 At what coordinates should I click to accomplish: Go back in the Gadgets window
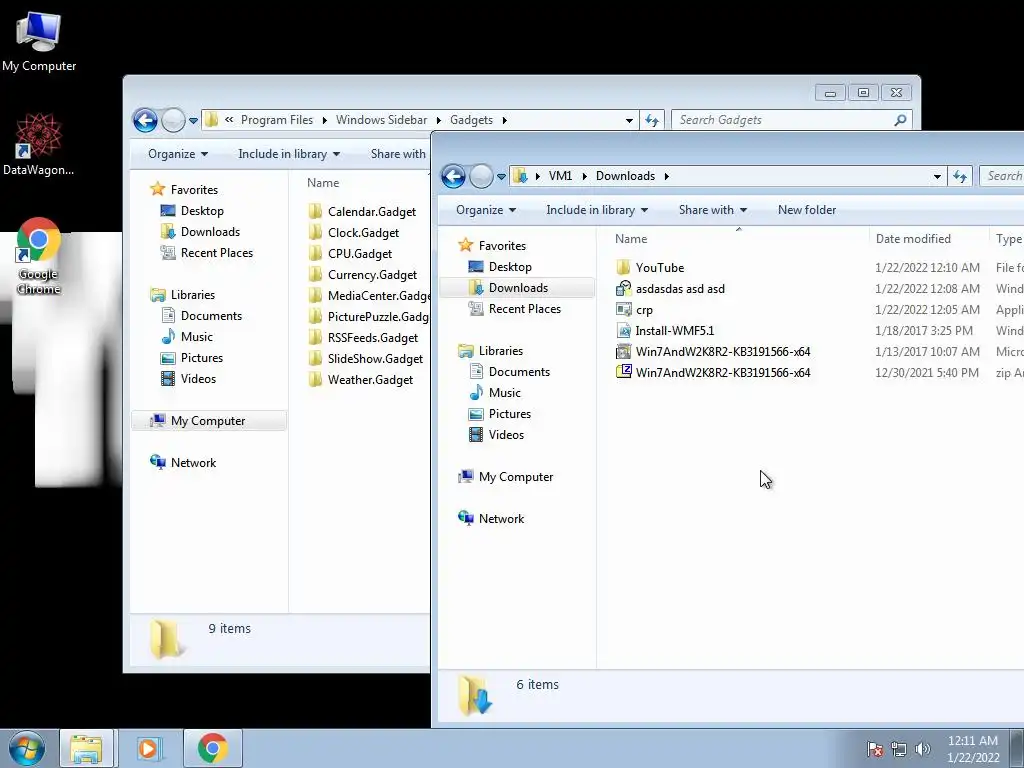click(x=145, y=120)
